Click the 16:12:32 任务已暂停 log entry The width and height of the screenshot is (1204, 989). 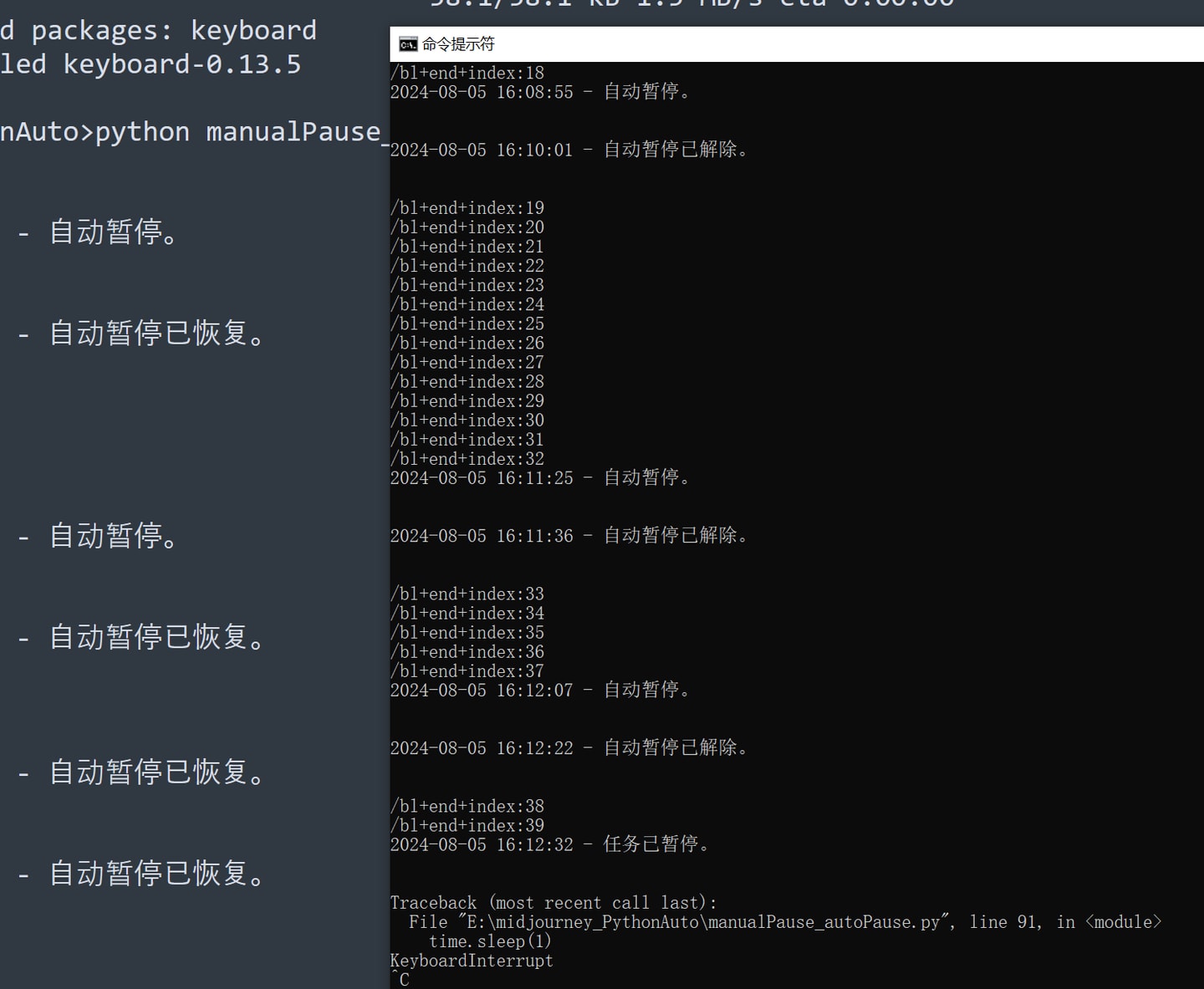point(549,845)
